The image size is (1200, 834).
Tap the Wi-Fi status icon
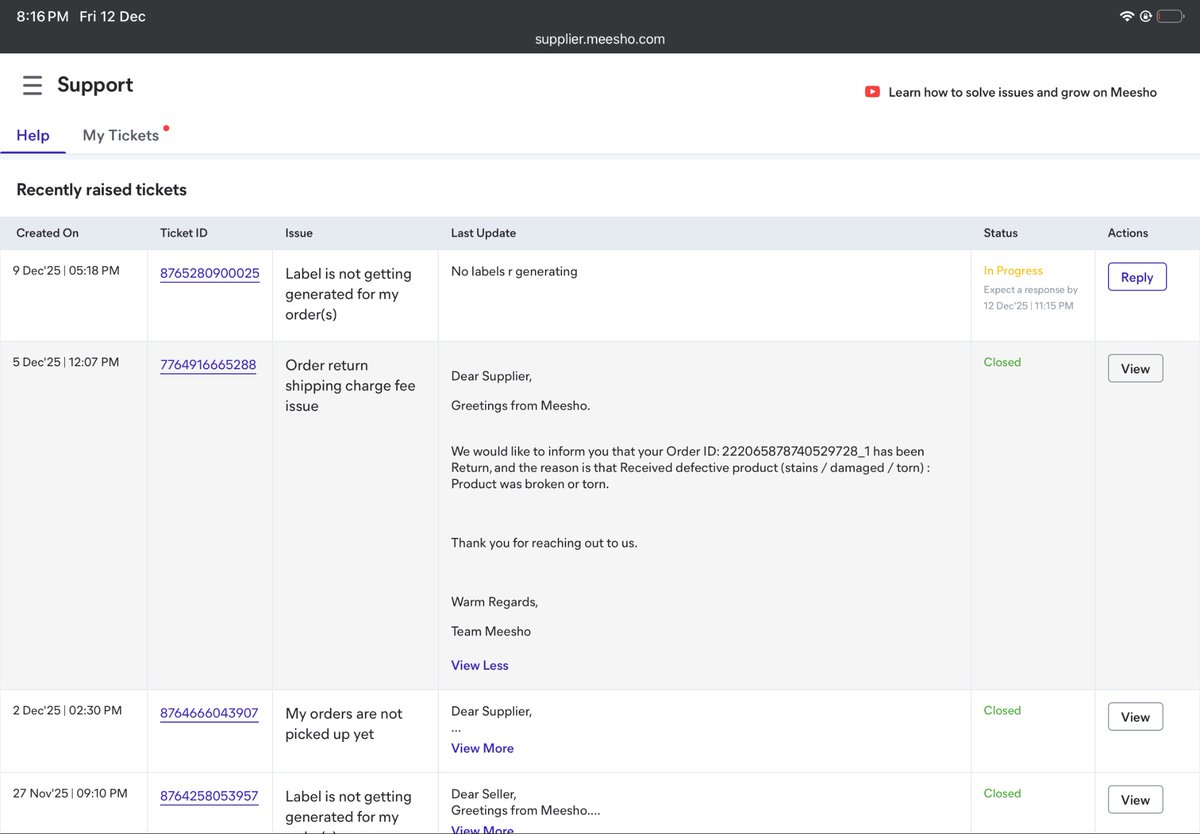[1127, 17]
